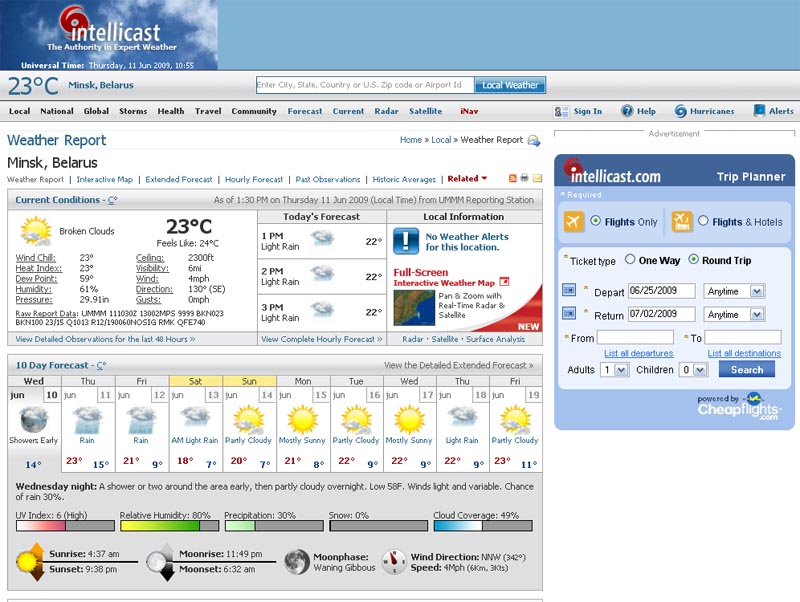This screenshot has height=602, width=800.
Task: Open the Depart time Anytime dropdown
Action: 734,291
